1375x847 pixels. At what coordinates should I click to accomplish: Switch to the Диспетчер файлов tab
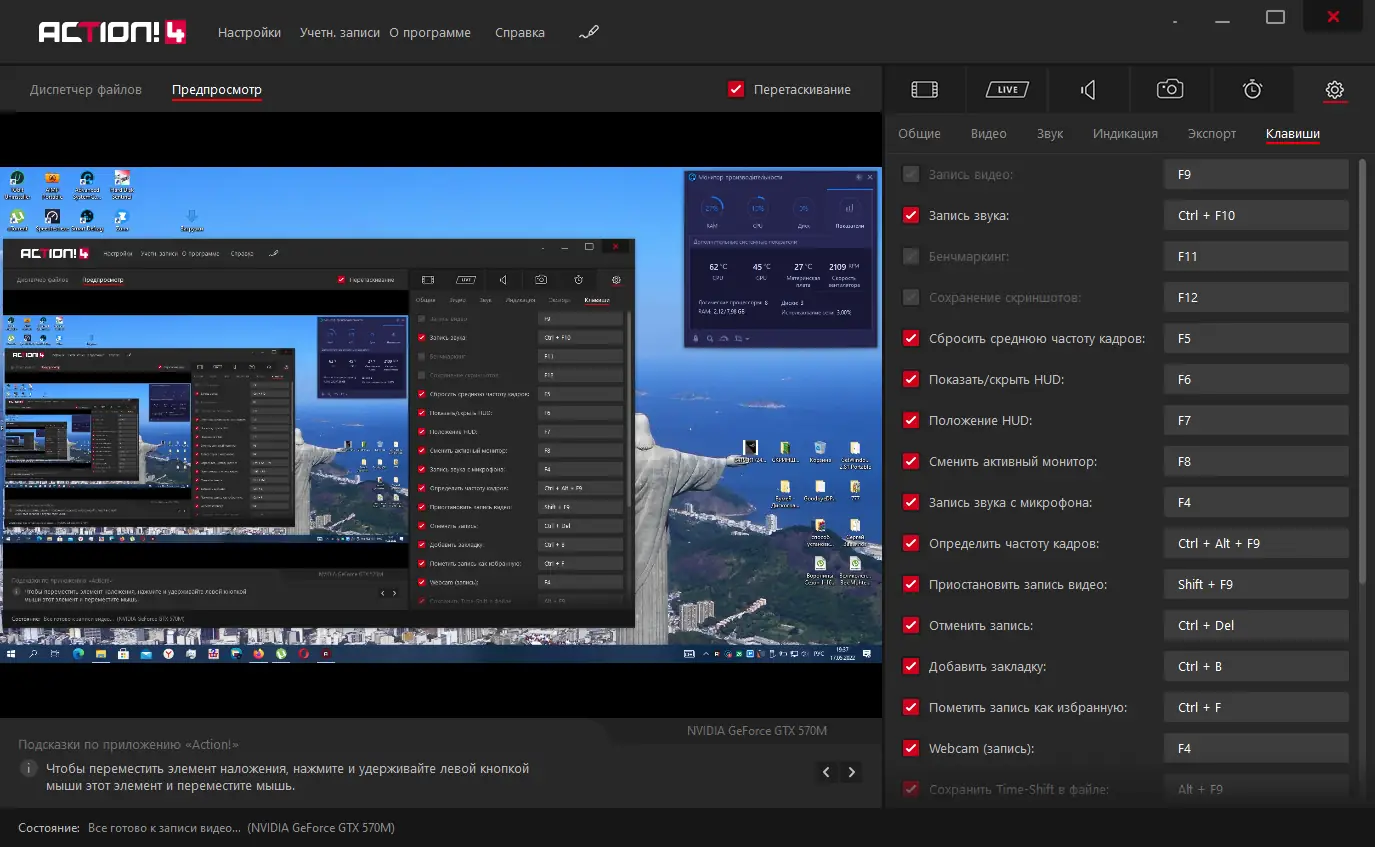click(86, 90)
